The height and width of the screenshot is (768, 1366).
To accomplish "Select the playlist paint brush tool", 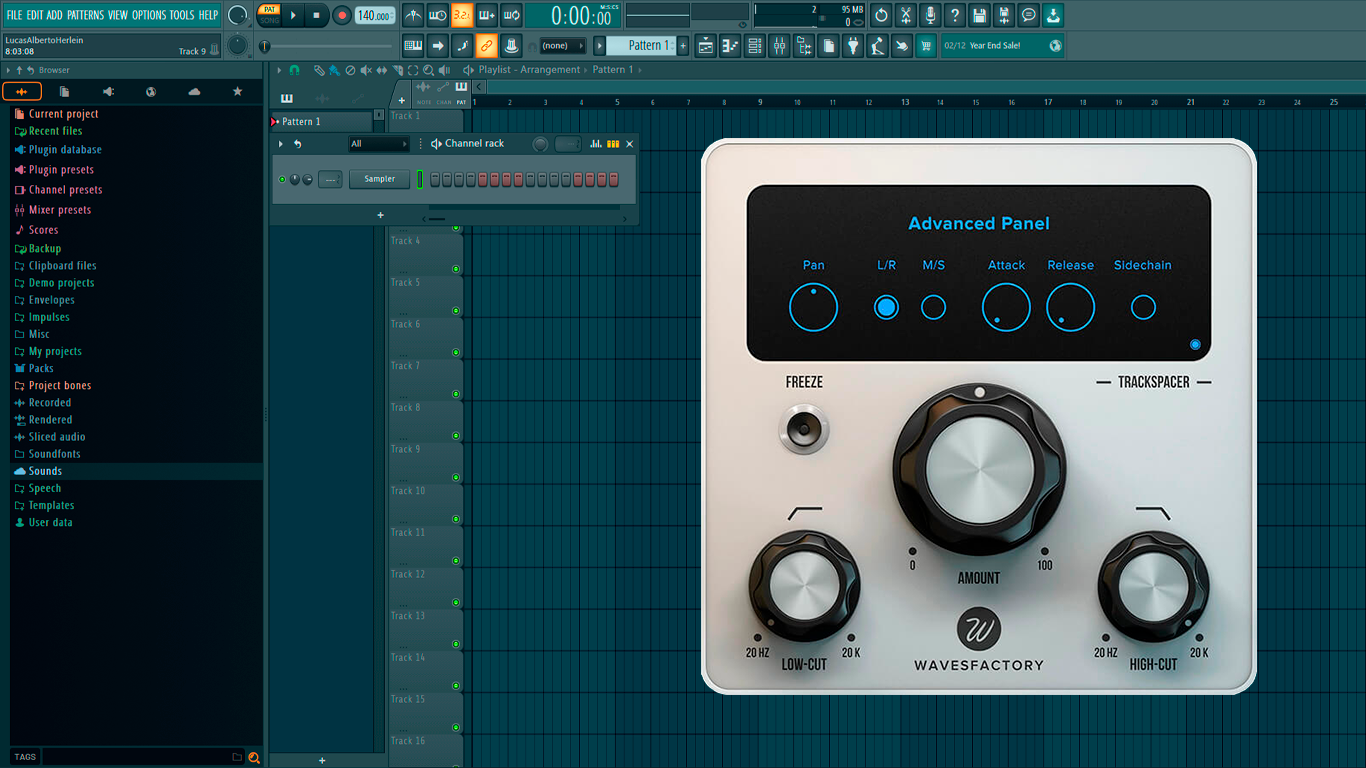I will pos(334,70).
